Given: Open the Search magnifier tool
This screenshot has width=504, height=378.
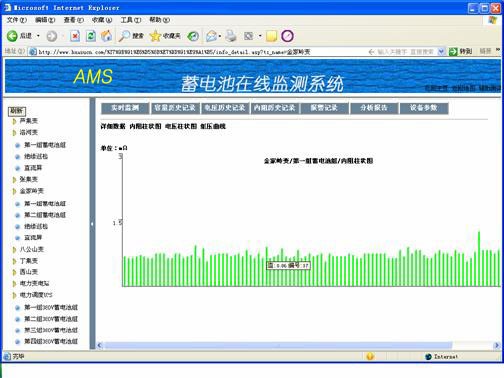Looking at the screenshot, I should point(124,36).
